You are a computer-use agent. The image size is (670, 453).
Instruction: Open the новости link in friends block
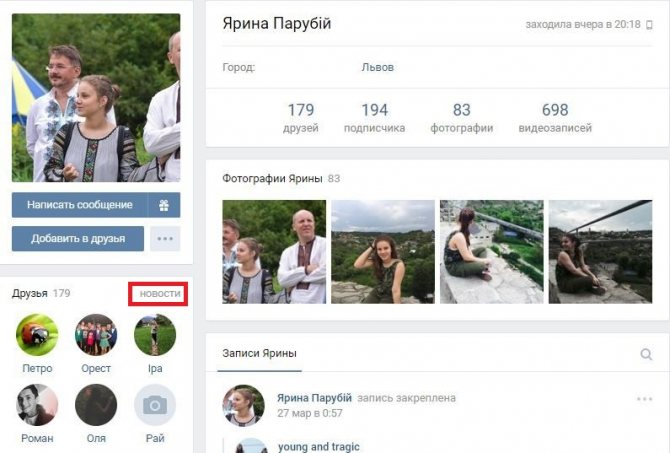click(160, 294)
